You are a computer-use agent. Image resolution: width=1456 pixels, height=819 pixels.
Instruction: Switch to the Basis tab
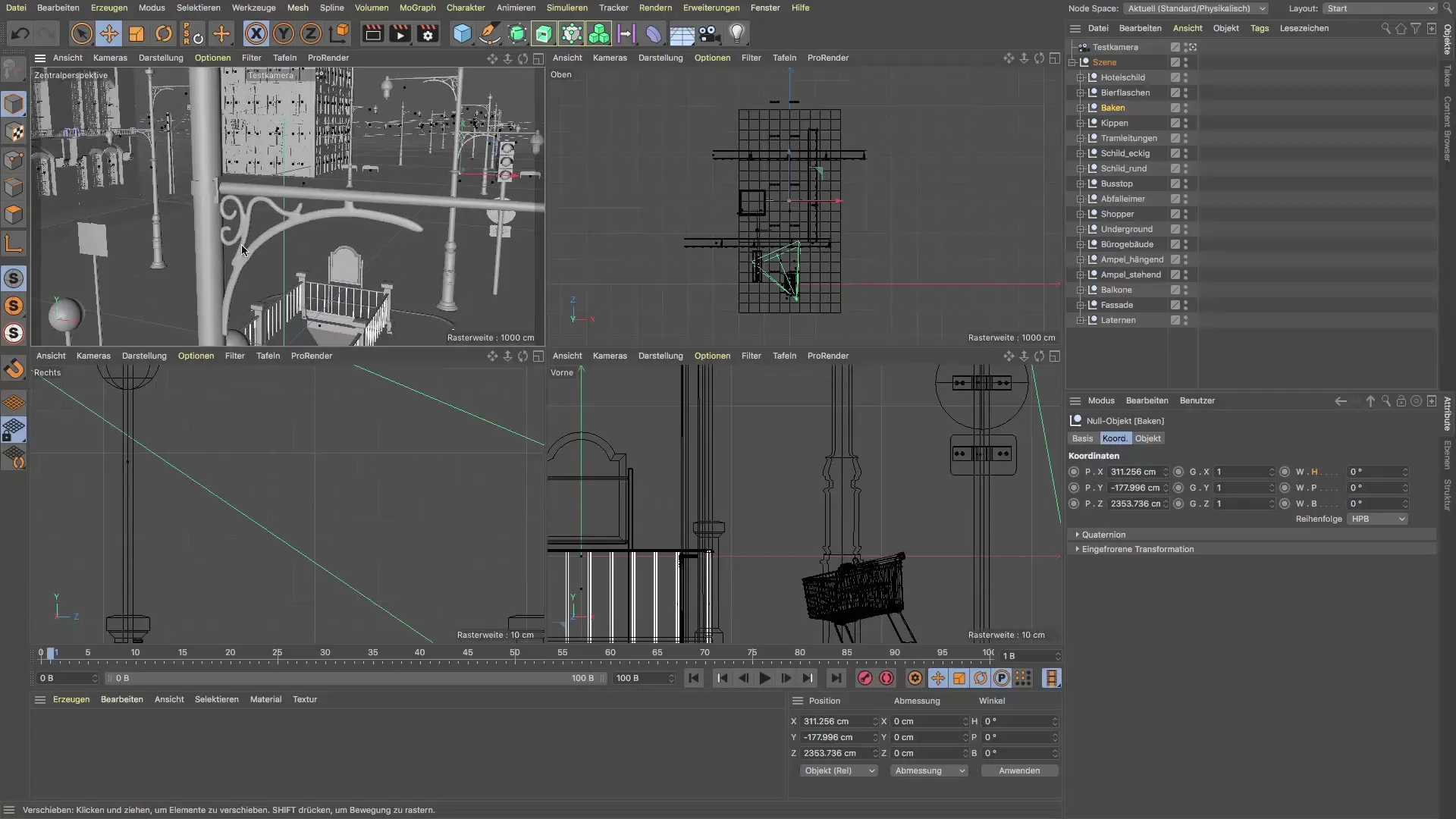click(x=1082, y=438)
